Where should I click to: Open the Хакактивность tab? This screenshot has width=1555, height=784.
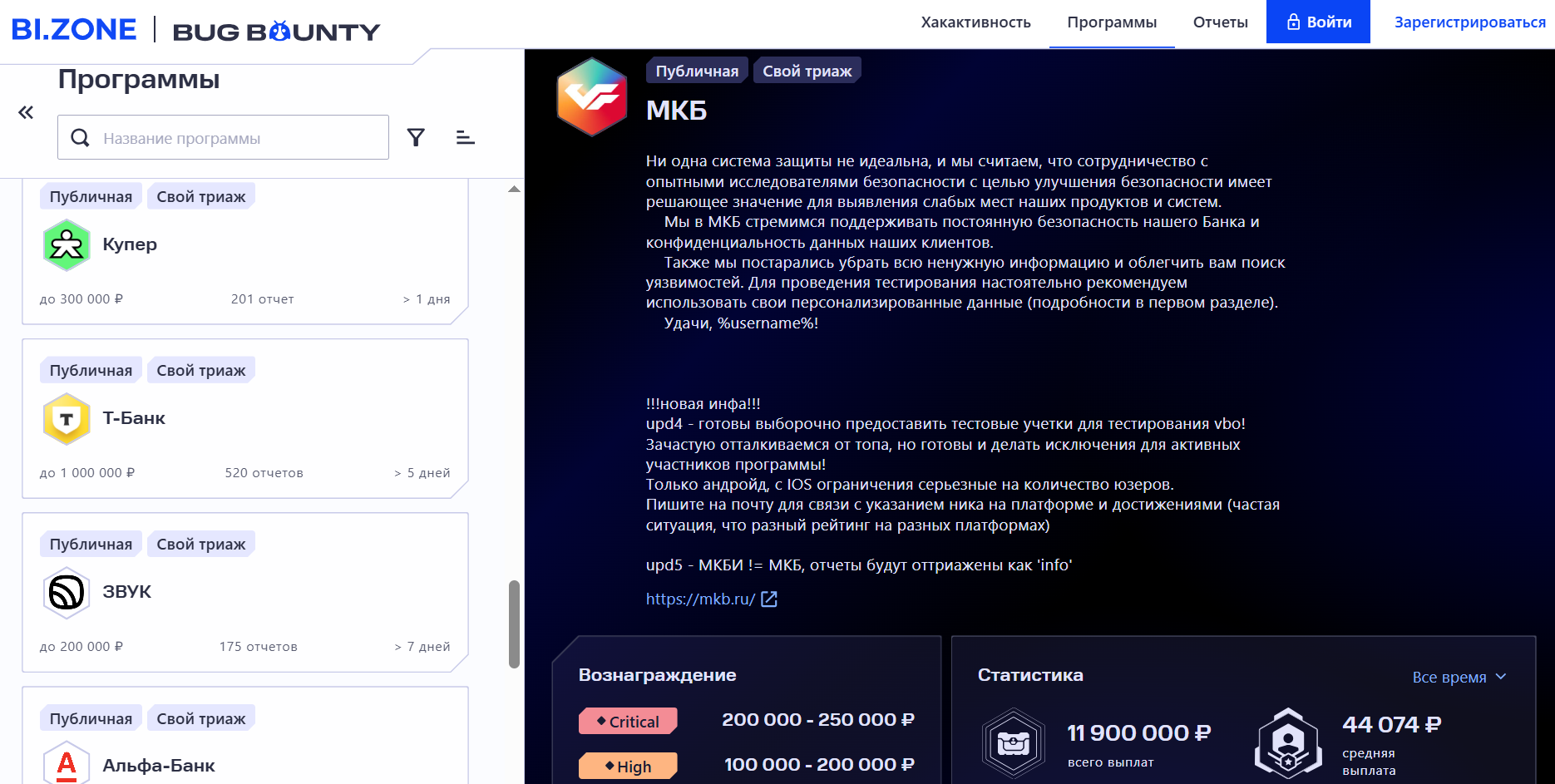pos(975,22)
